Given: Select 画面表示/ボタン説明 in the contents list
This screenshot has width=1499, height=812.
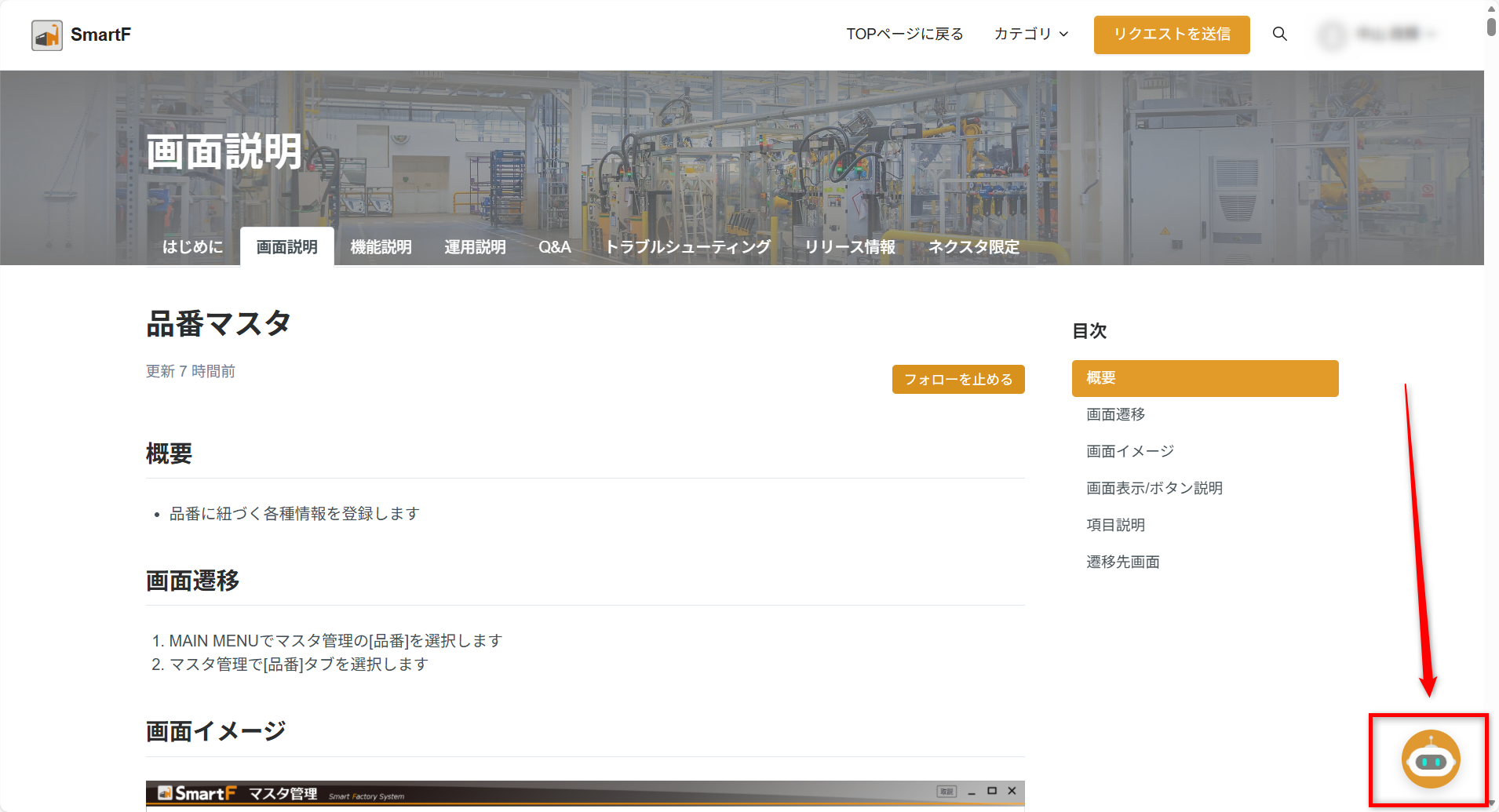Looking at the screenshot, I should click(x=1154, y=488).
